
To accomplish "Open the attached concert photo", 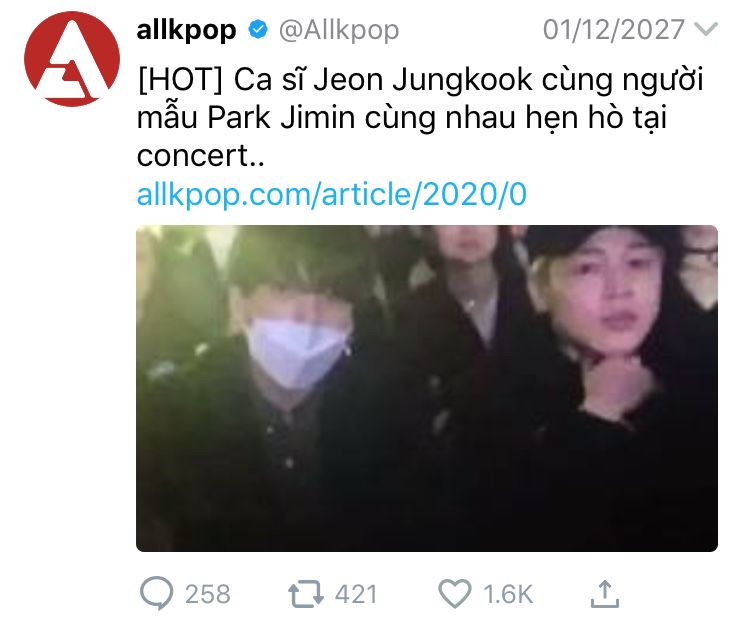I will tap(427, 388).
